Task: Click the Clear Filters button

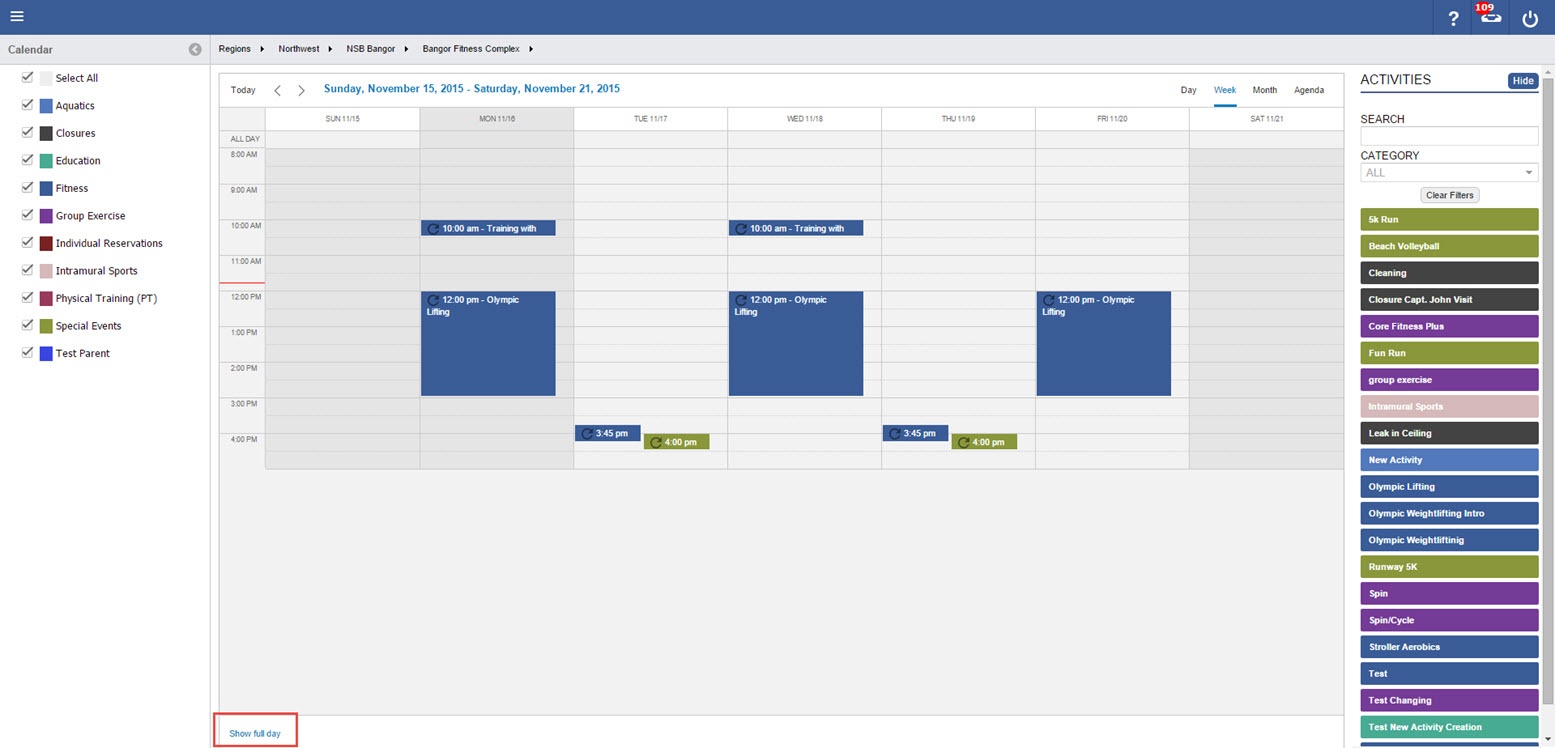Action: [x=1449, y=195]
